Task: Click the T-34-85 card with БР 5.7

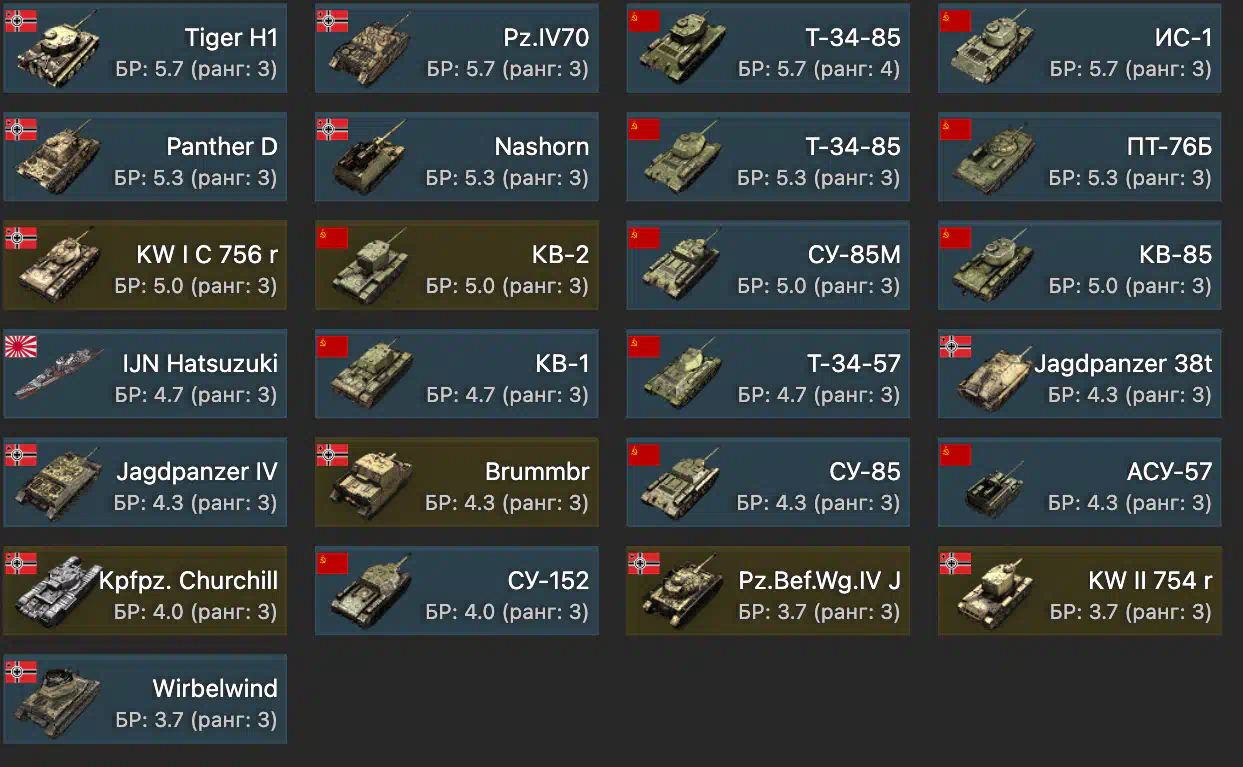Action: (x=768, y=48)
